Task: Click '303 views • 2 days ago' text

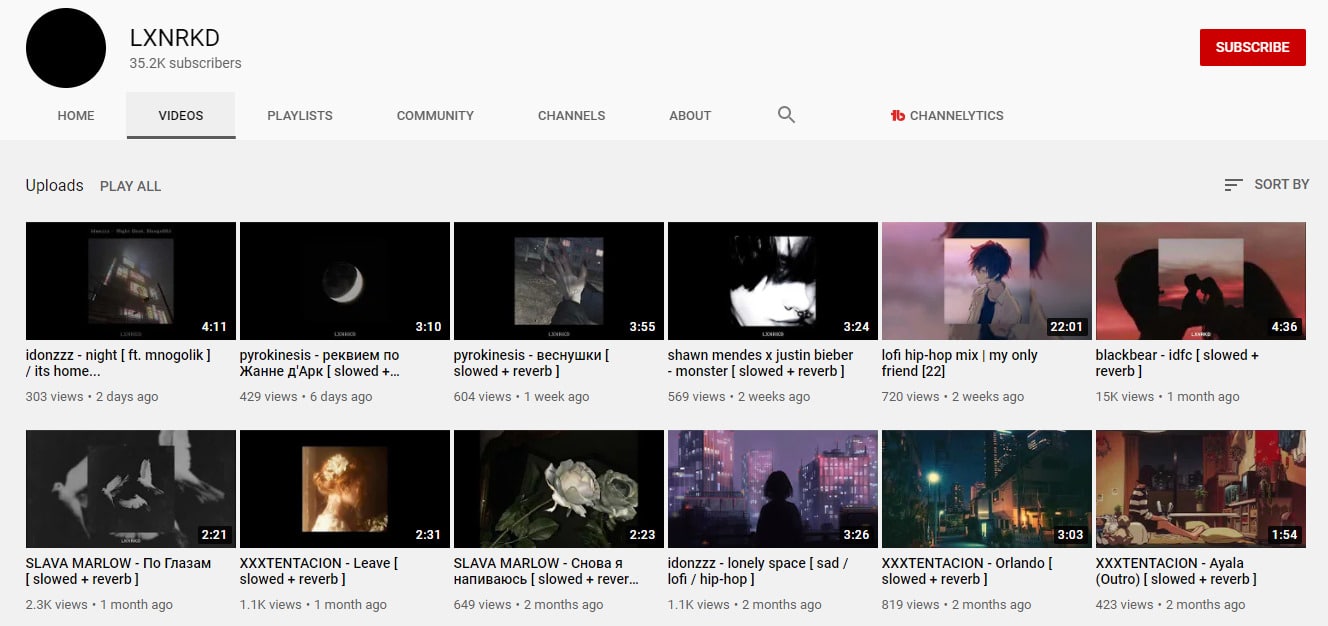Action: coord(92,397)
